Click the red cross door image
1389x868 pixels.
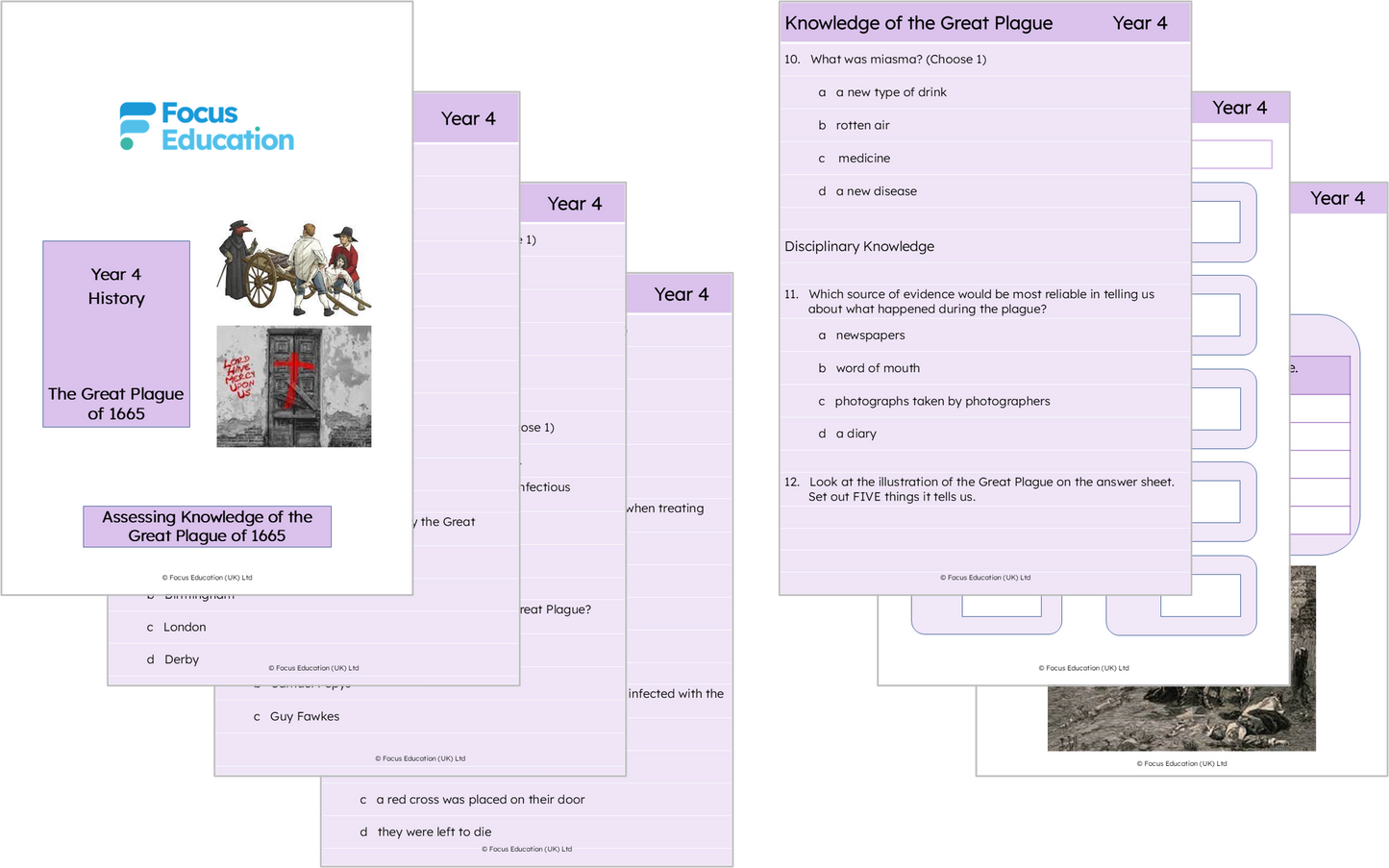tap(294, 386)
